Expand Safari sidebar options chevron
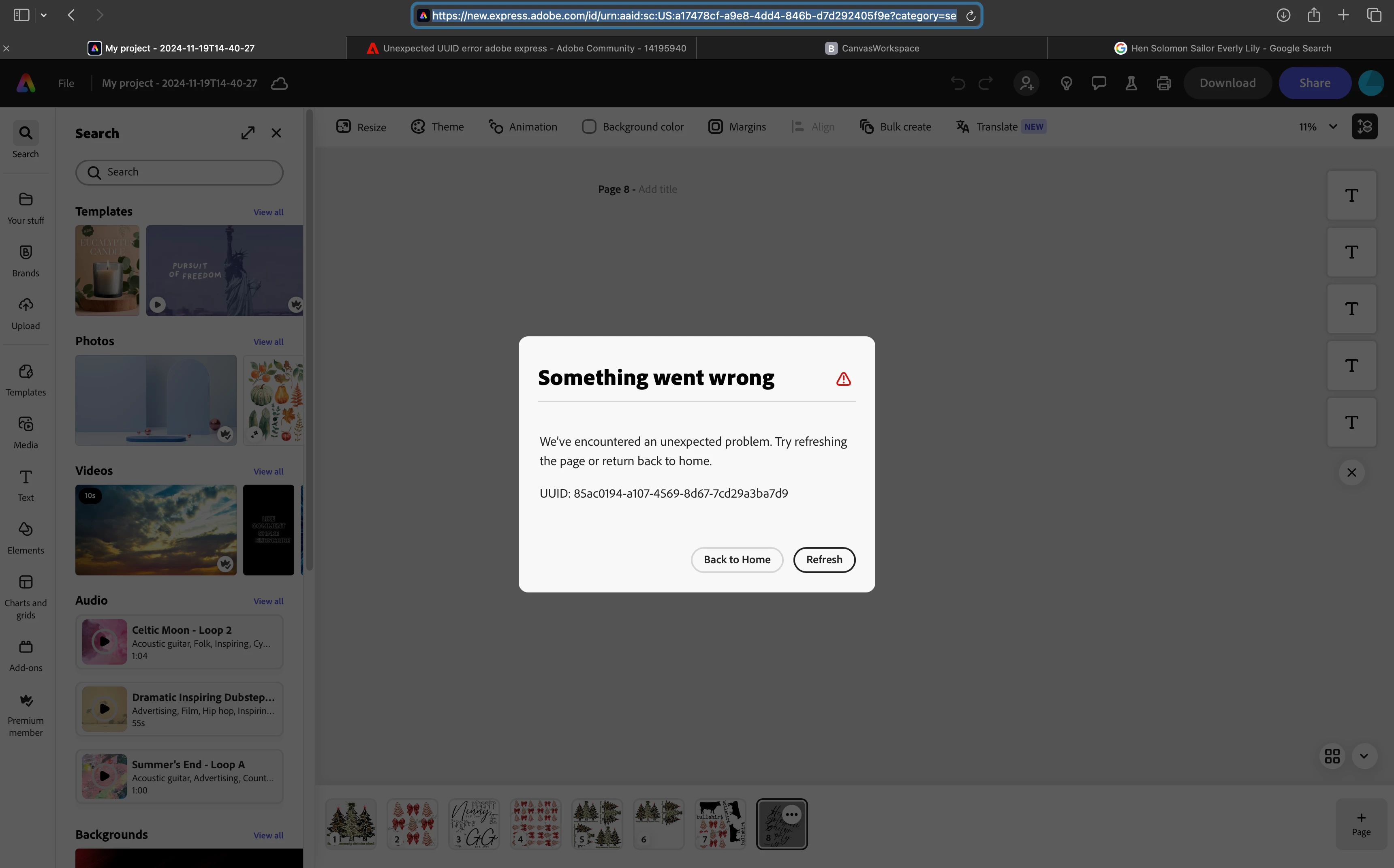 pyautogui.click(x=44, y=15)
